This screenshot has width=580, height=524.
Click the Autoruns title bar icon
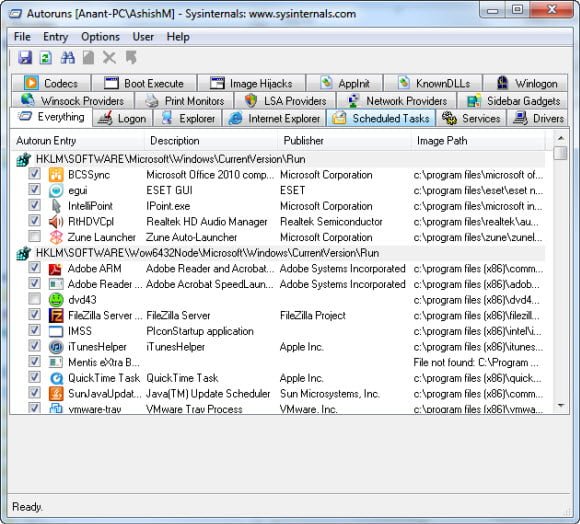point(15,14)
